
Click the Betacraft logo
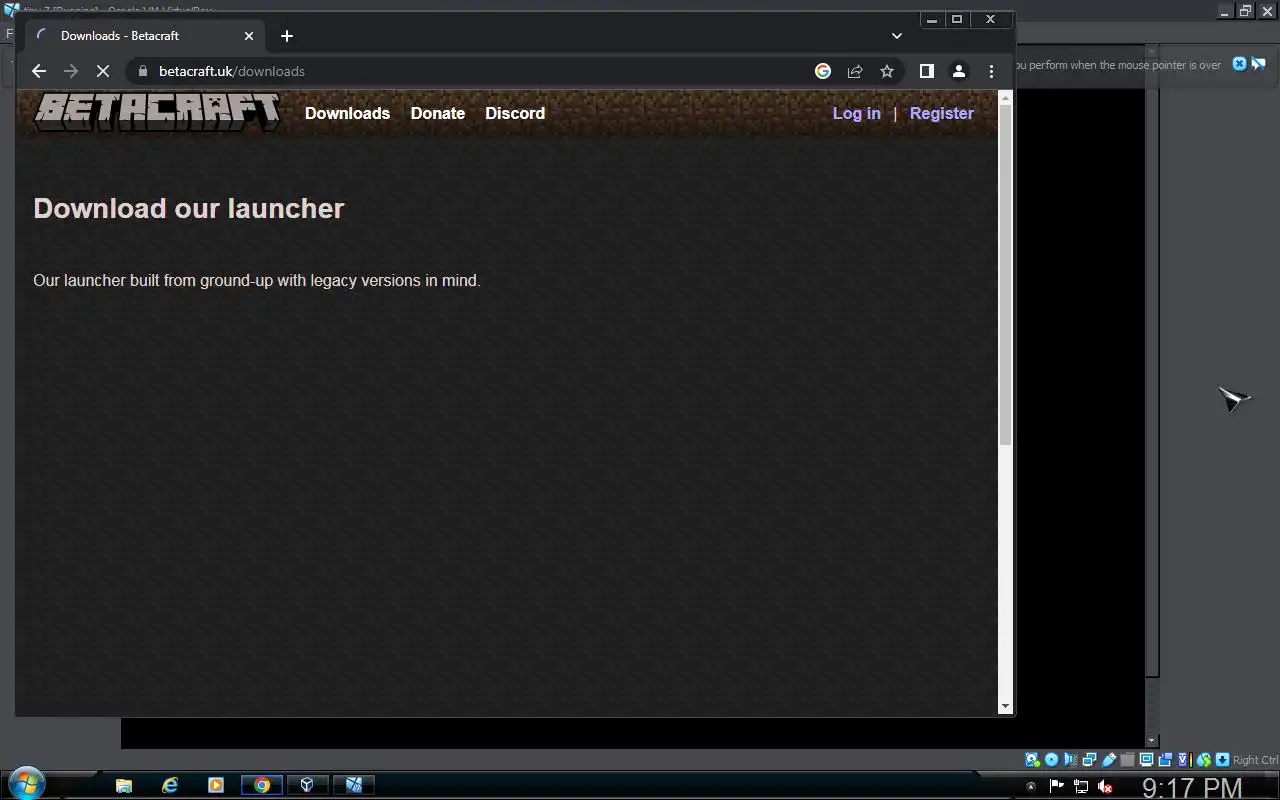coord(157,112)
